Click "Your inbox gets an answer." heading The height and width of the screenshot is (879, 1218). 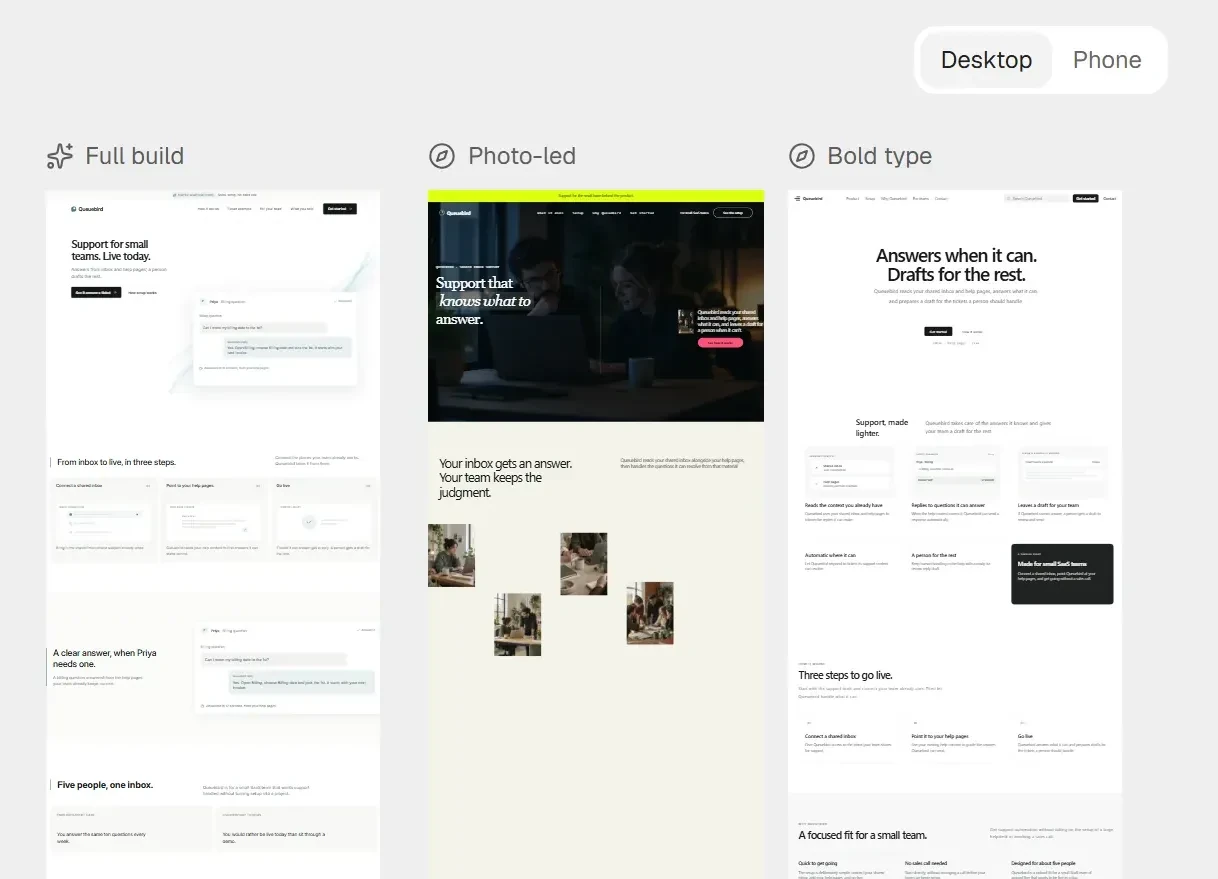(505, 464)
